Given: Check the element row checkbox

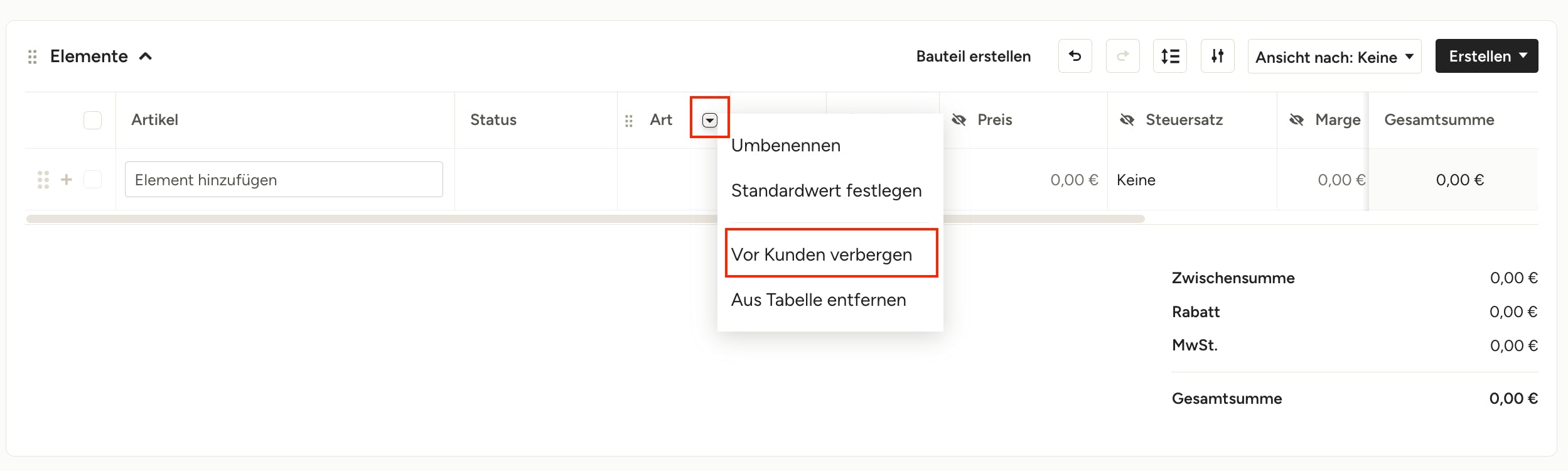Looking at the screenshot, I should [92, 180].
